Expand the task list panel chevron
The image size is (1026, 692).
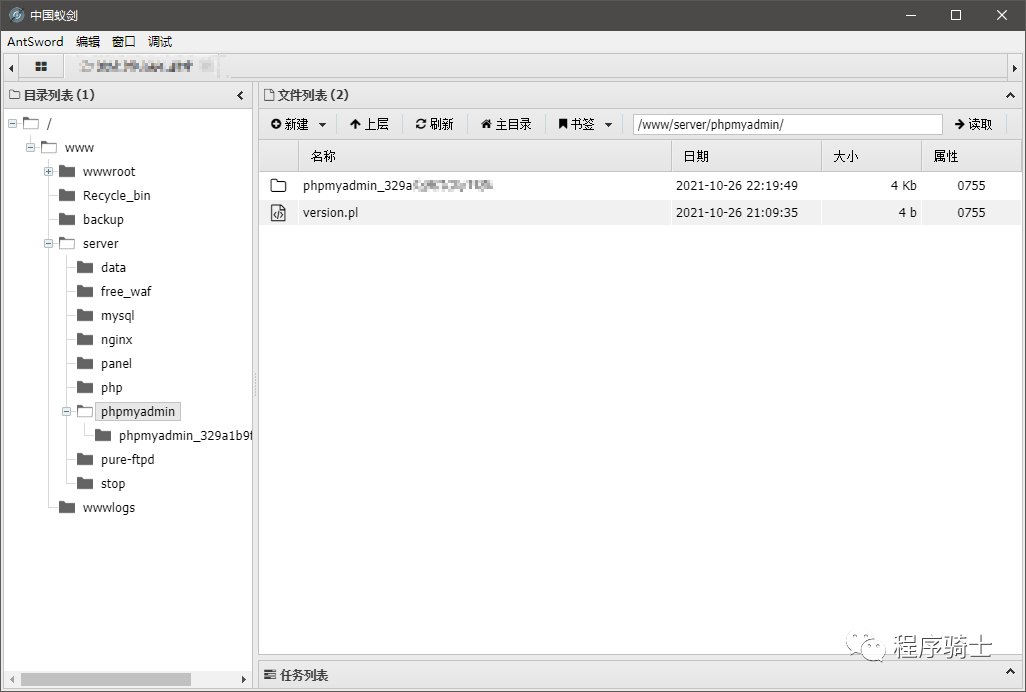1010,672
